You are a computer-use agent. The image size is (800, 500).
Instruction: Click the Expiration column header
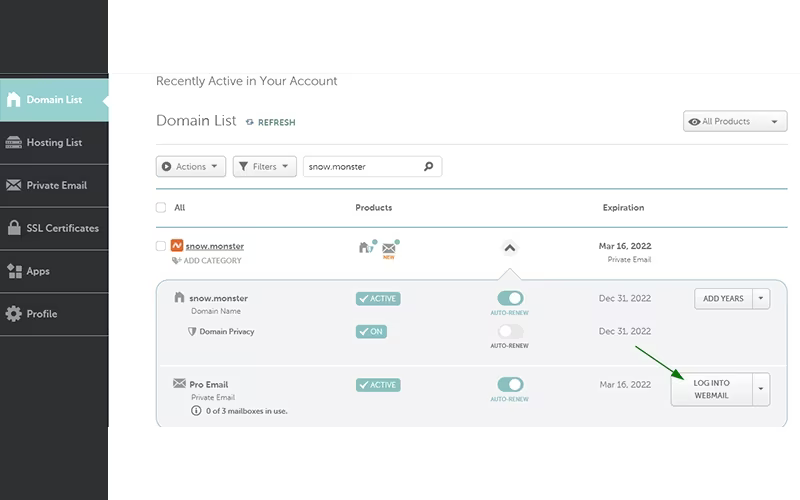[x=623, y=208]
